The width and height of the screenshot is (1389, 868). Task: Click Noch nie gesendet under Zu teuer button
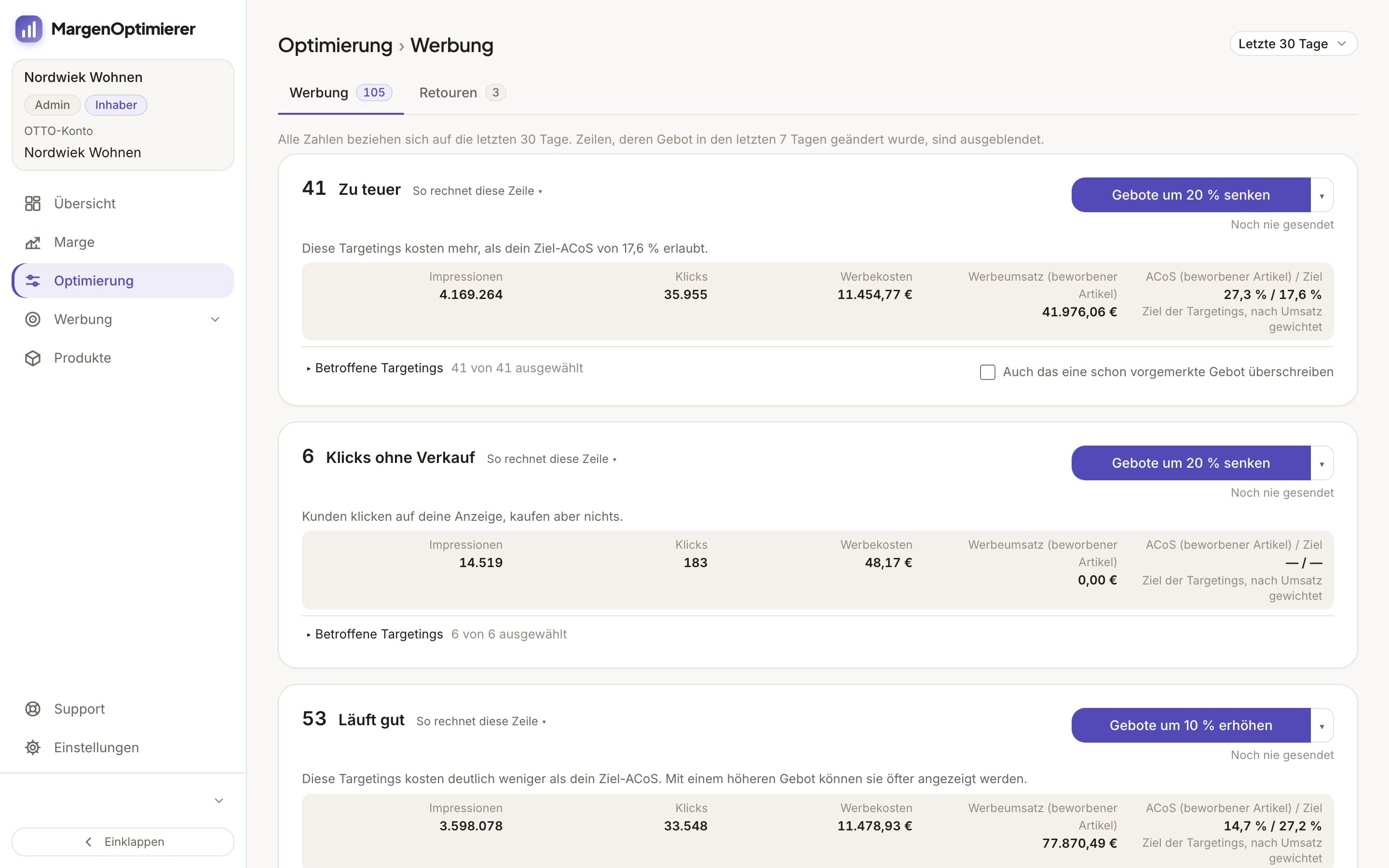[1281, 224]
